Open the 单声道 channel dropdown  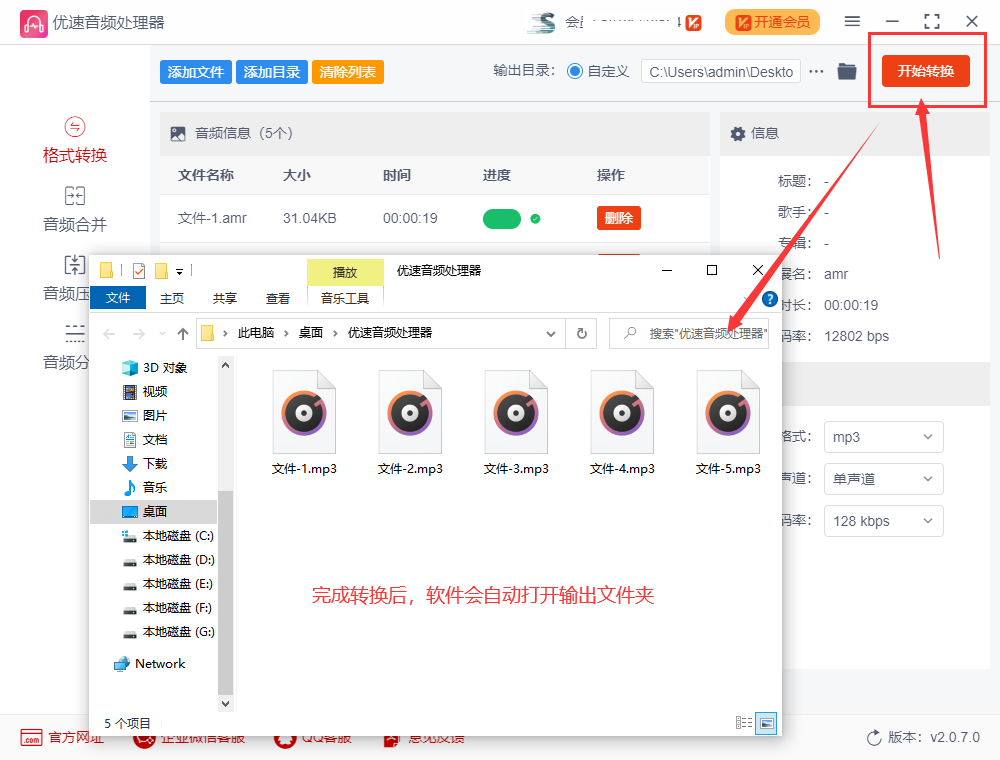coord(883,479)
